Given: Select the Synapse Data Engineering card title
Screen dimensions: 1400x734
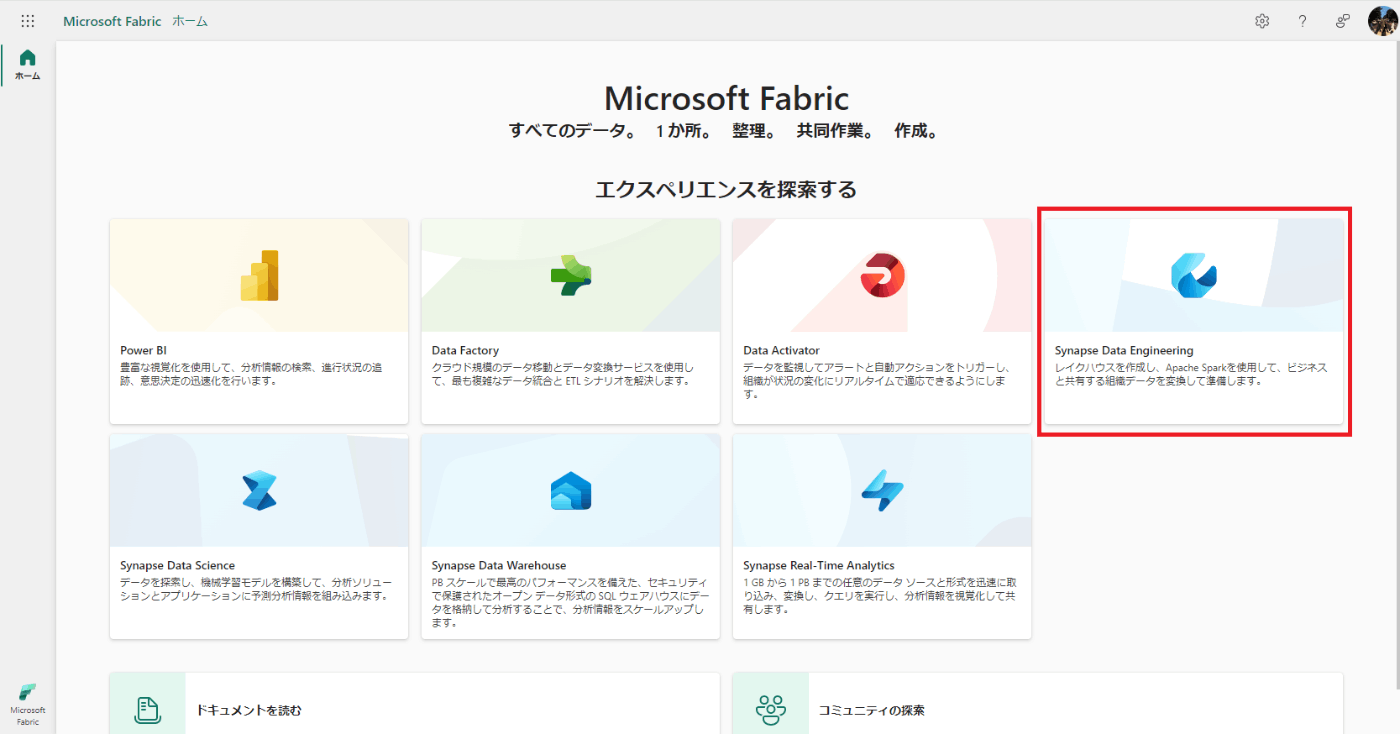Looking at the screenshot, I should [1124, 351].
